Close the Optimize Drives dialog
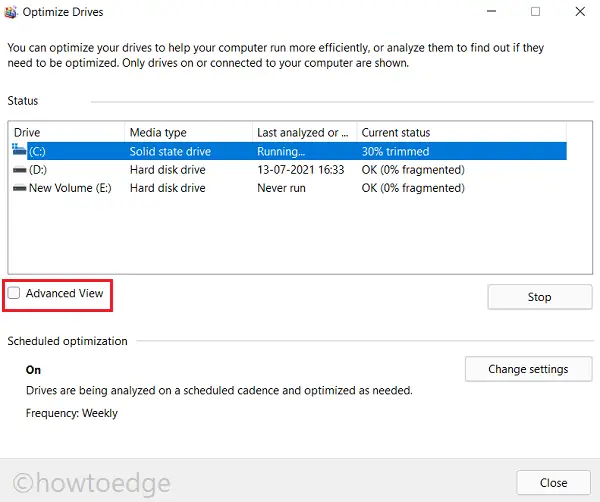Screen dimensions: 600x502 pos(553,482)
